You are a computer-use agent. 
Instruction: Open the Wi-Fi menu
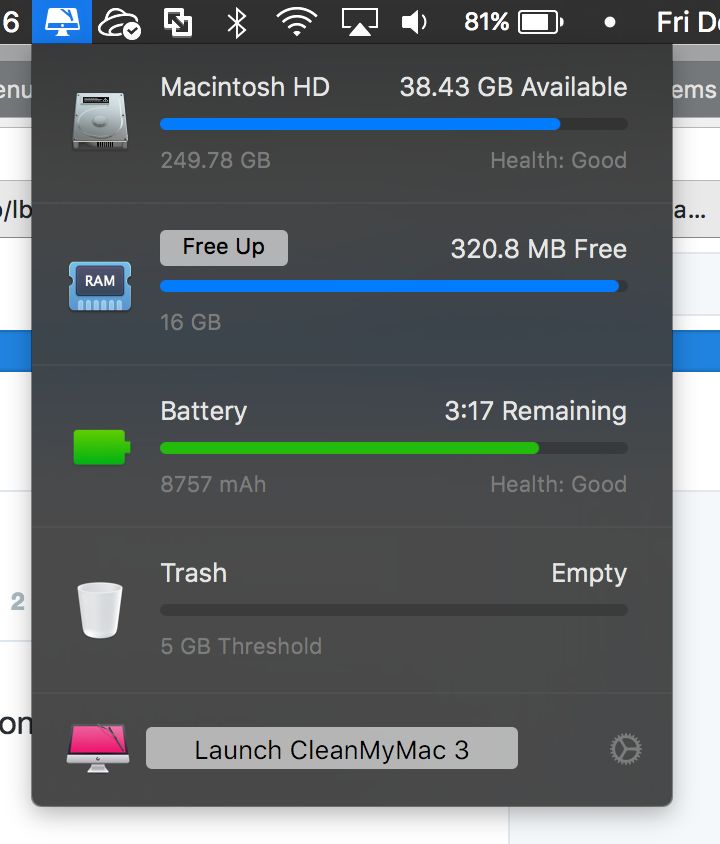tap(297, 23)
